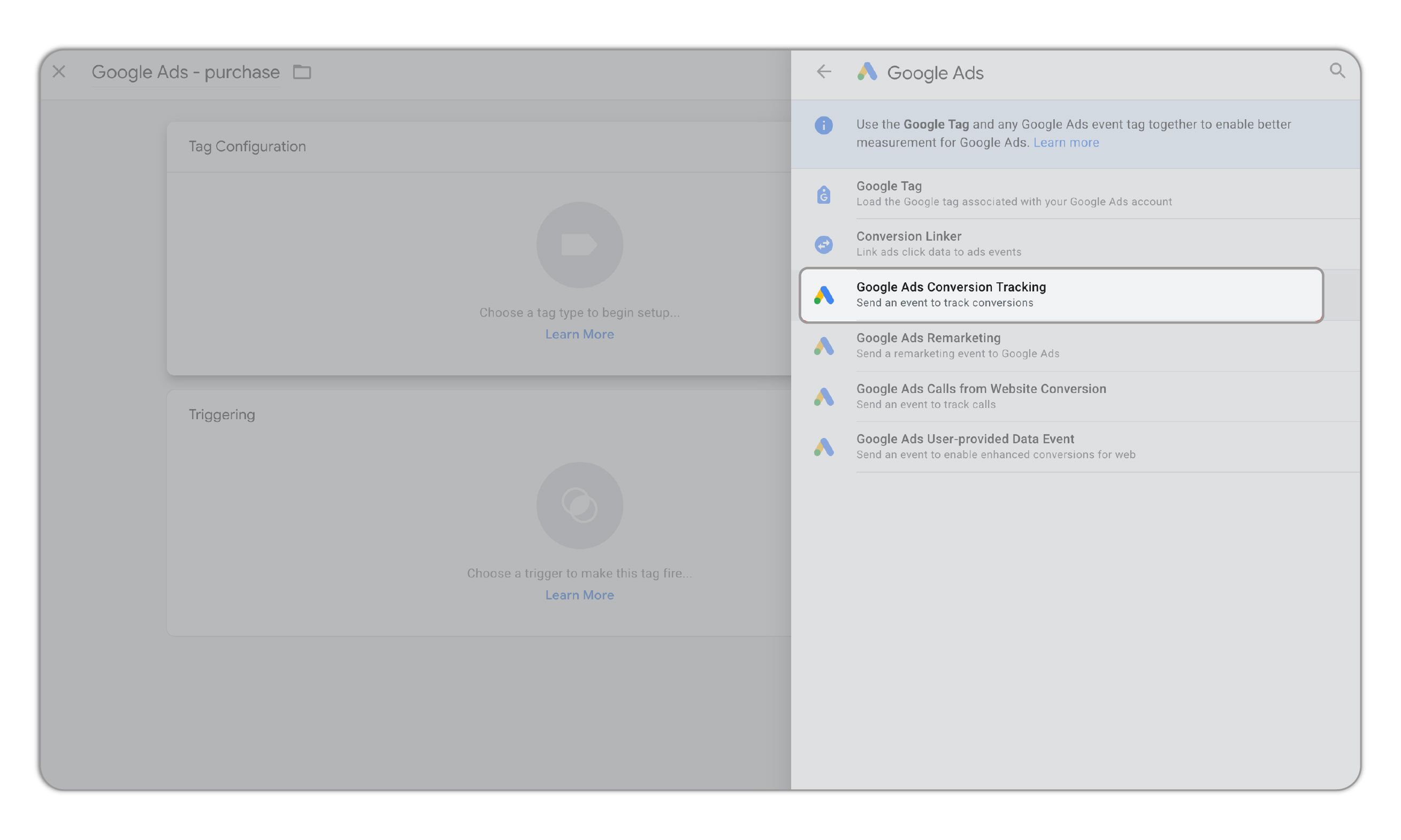The height and width of the screenshot is (840, 1401).
Task: Click the 'Tag Configuration' heading
Action: point(247,147)
